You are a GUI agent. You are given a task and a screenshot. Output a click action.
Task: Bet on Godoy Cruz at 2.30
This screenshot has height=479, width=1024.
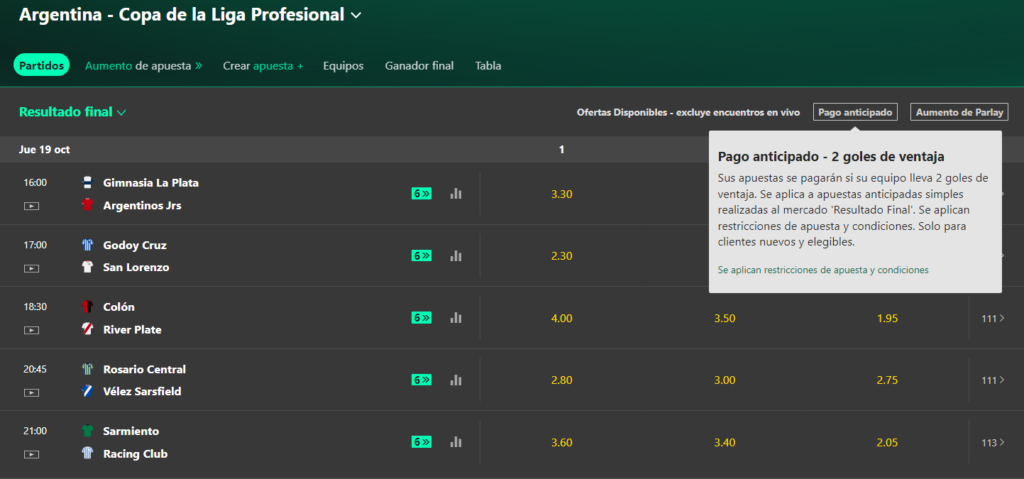point(562,256)
